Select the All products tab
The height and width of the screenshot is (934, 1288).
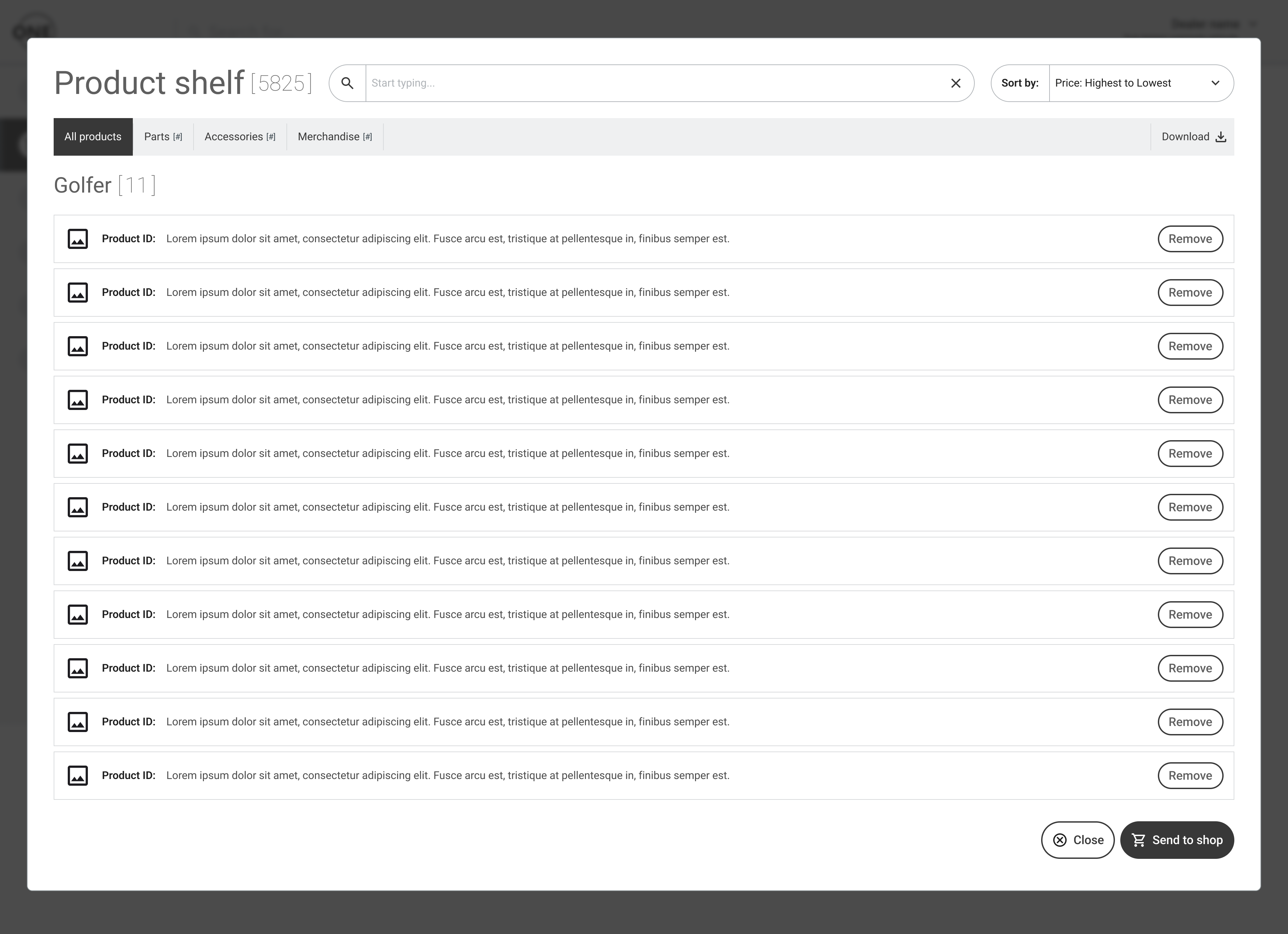tap(93, 137)
